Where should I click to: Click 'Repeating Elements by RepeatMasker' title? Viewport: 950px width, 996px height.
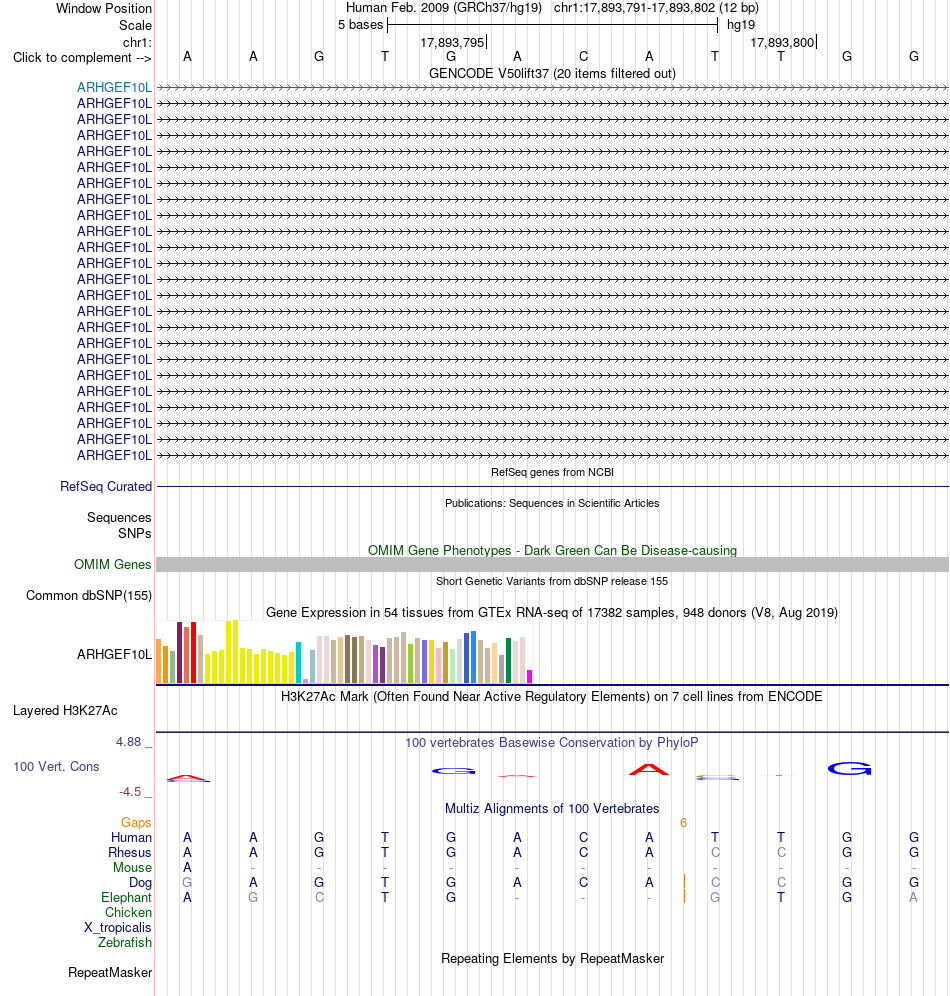coord(552,959)
